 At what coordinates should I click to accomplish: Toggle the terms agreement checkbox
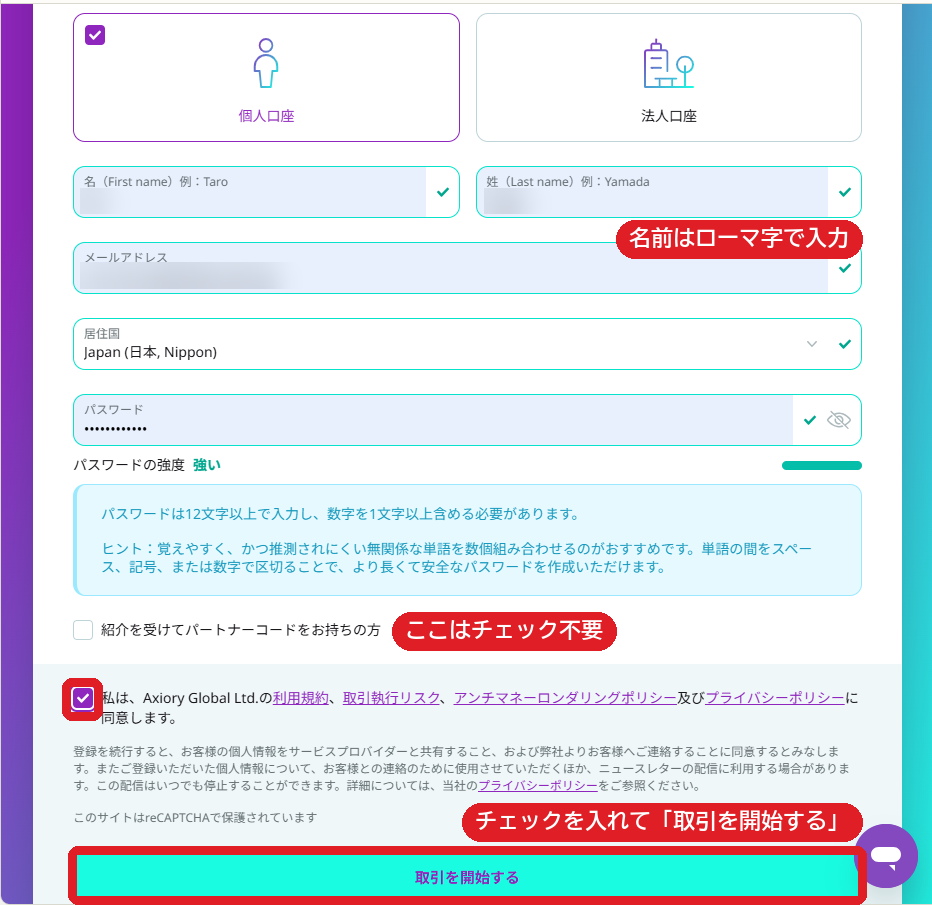[83, 699]
